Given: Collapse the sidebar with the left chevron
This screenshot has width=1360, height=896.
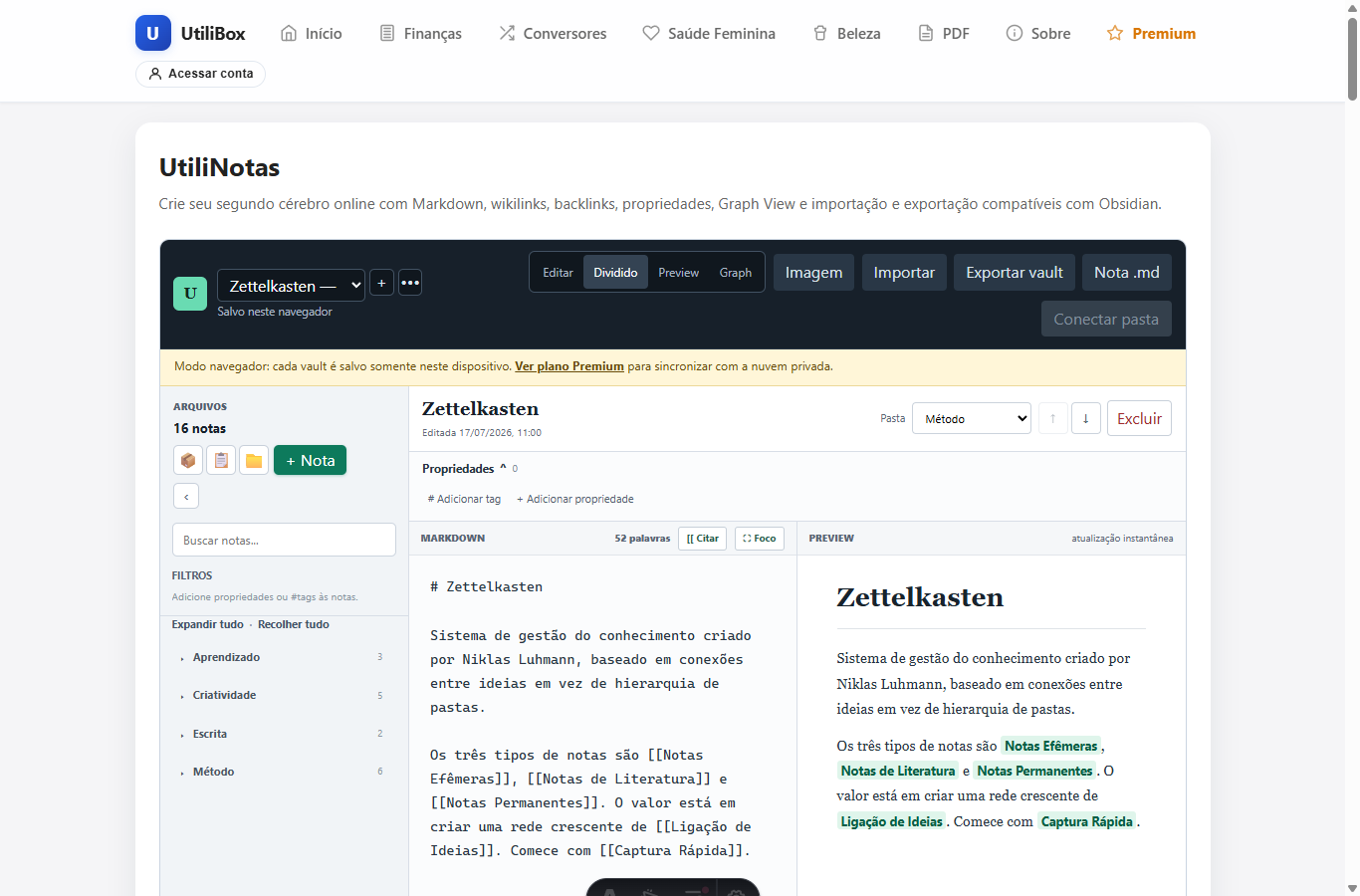Looking at the screenshot, I should pos(186,496).
